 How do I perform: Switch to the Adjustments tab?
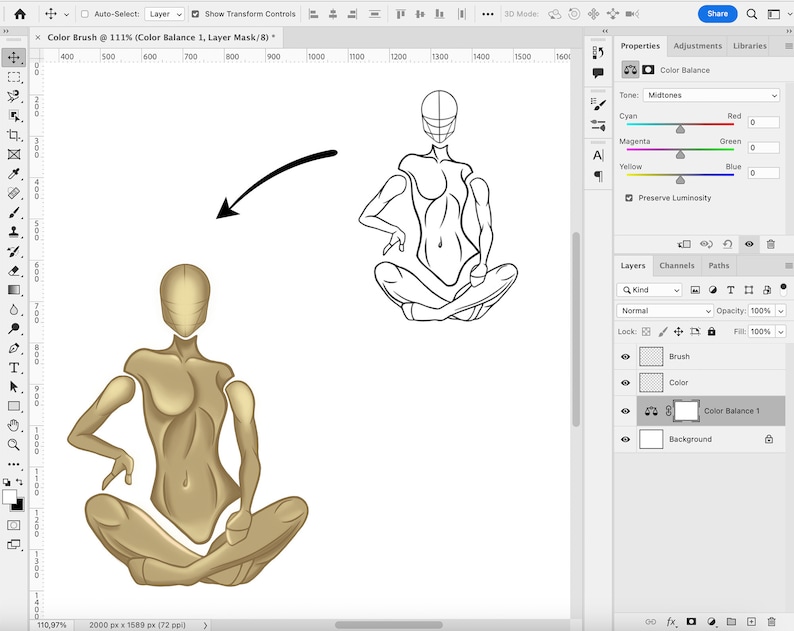click(697, 46)
